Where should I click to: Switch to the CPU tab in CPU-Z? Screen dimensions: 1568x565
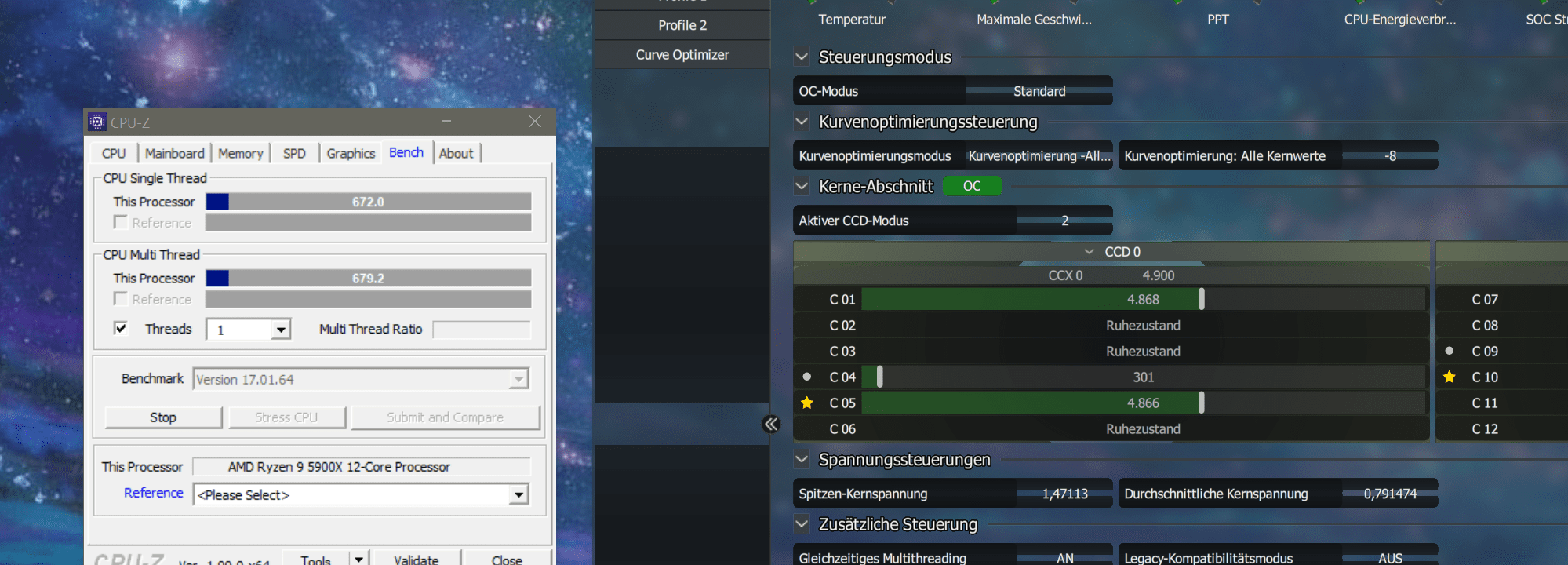[x=114, y=153]
